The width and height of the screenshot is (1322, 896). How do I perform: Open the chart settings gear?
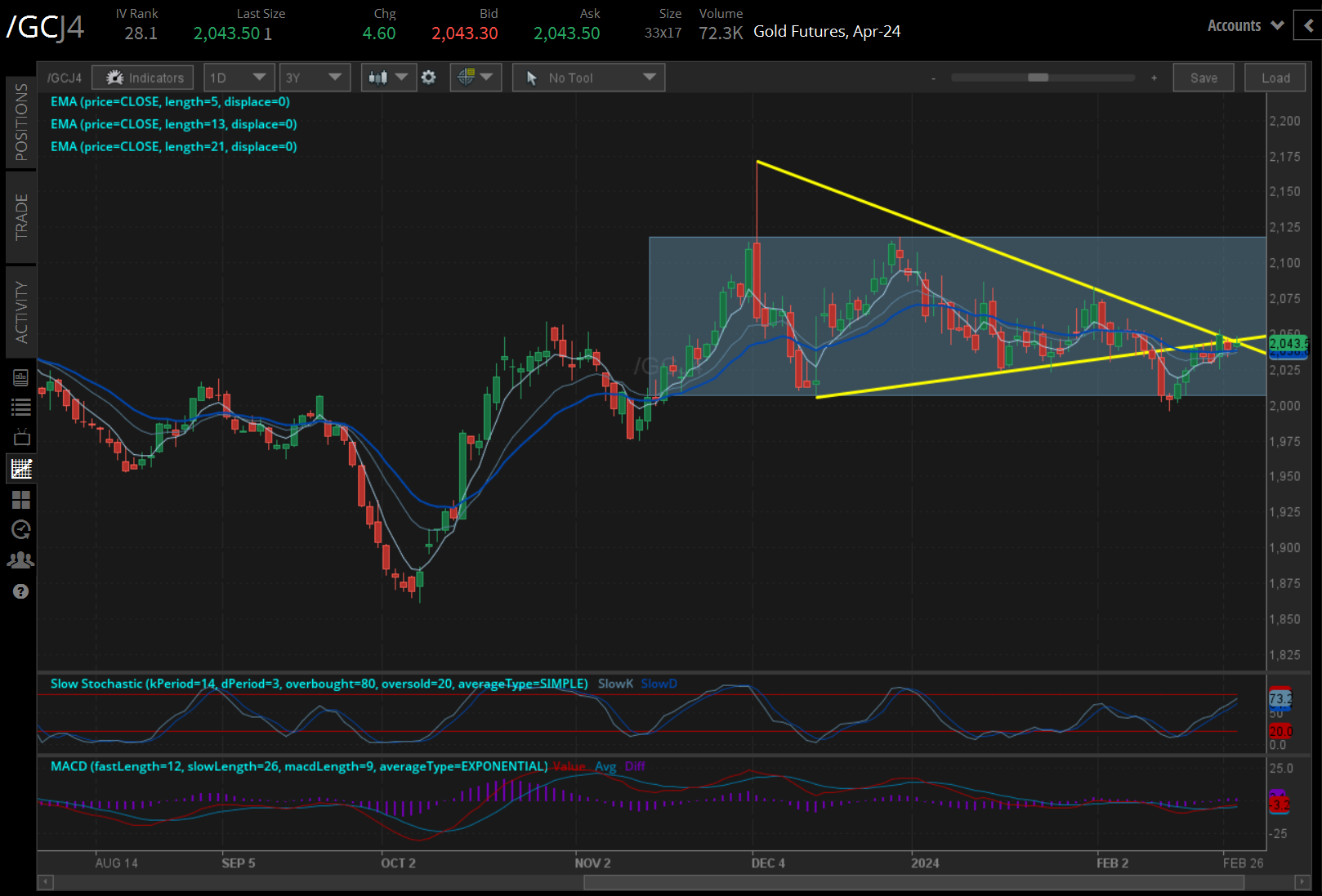point(428,77)
